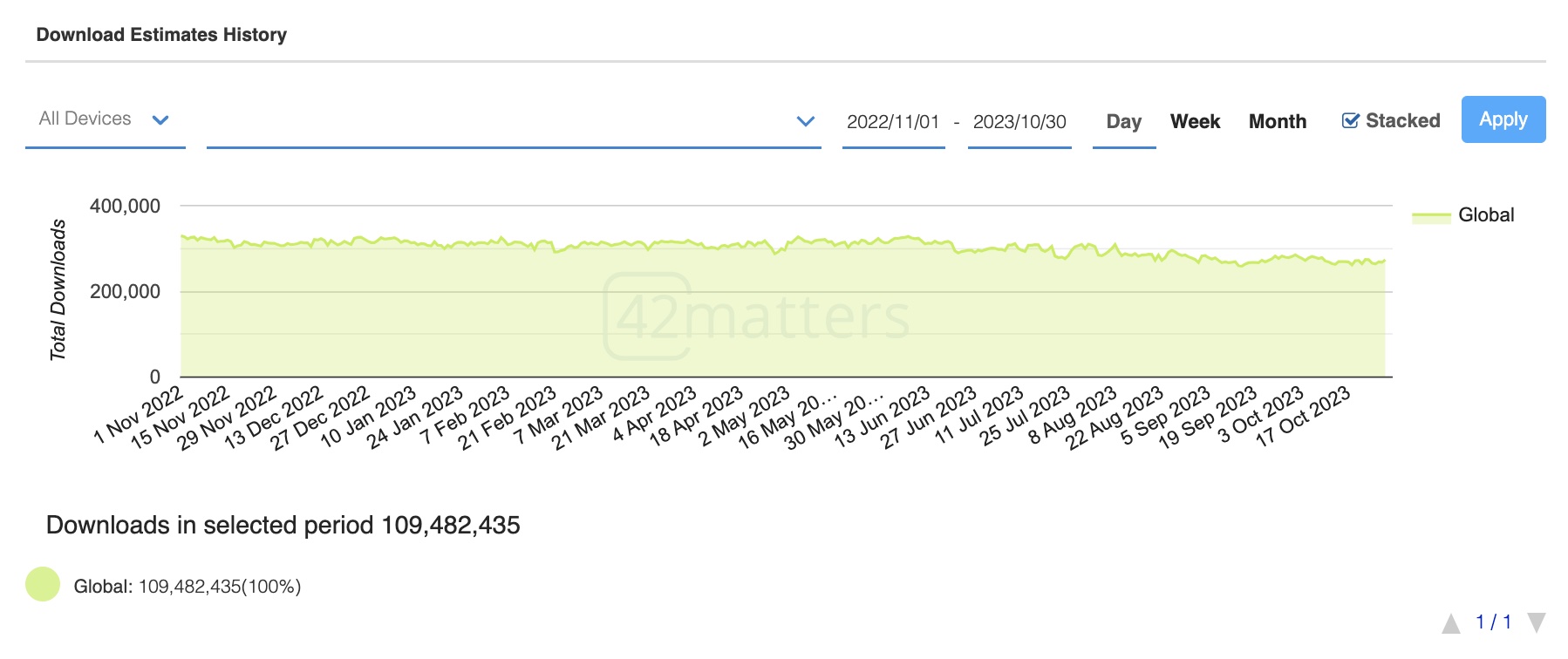This screenshot has height=659, width=1568.
Task: Switch to the Week view
Action: [1195, 121]
